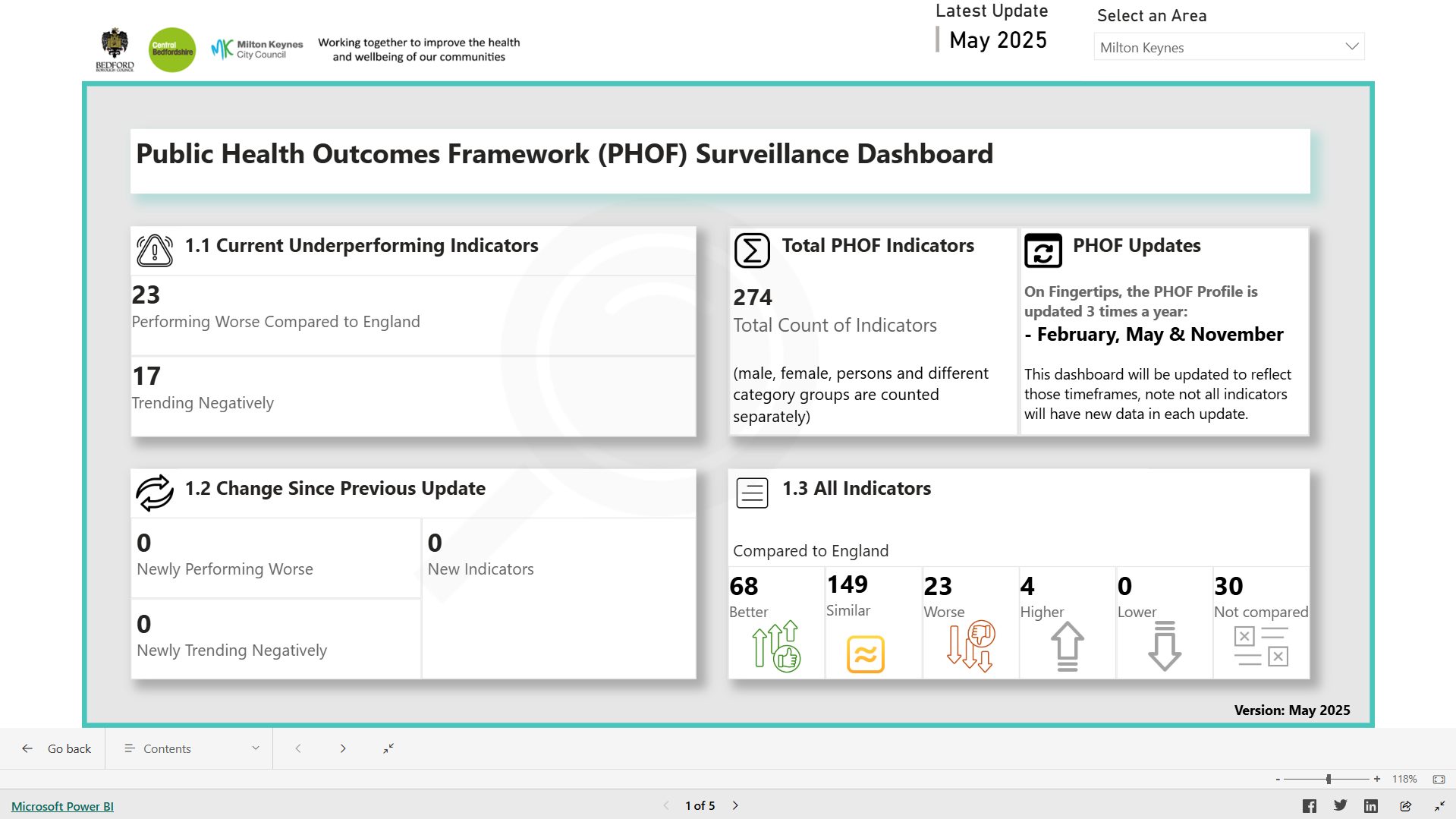Click the green Better thumbs-up icon
Viewport: 1456px width, 819px height.
click(776, 646)
